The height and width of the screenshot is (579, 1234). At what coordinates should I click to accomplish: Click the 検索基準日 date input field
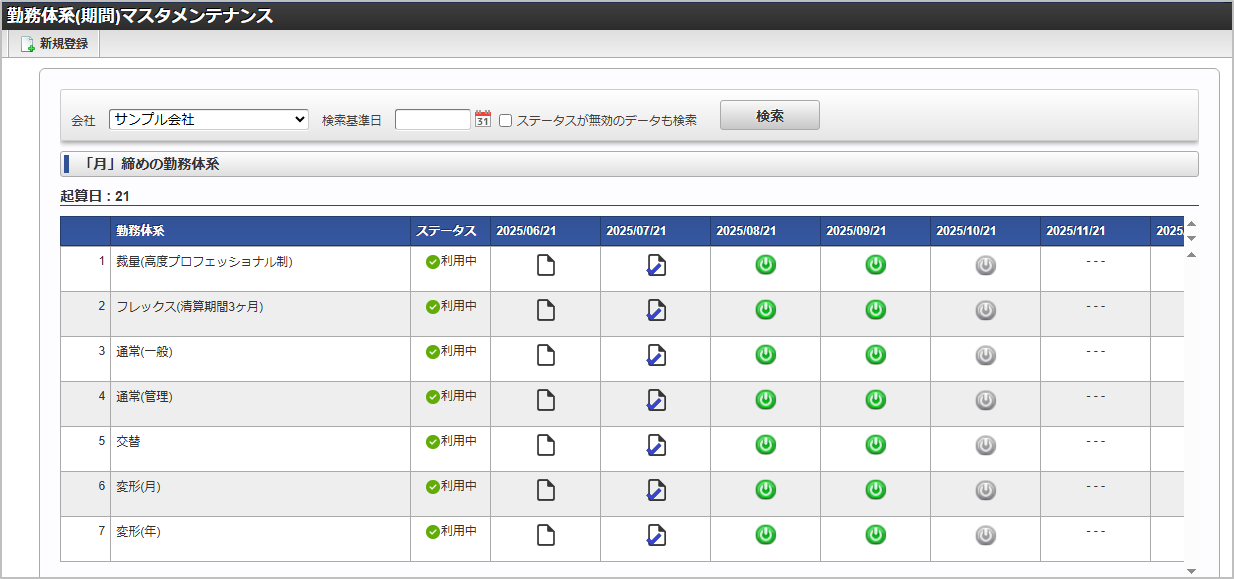tap(432, 118)
